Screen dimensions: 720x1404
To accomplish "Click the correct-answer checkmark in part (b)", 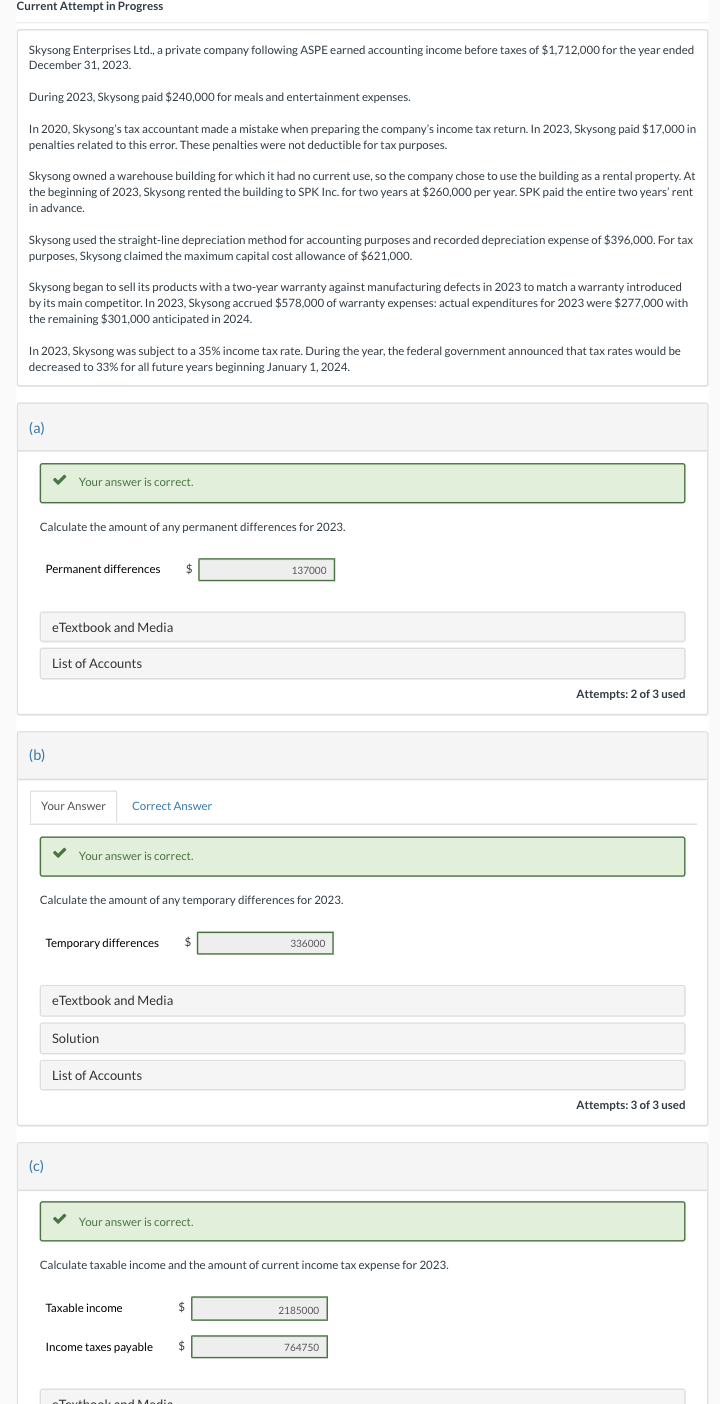I will 60,855.
